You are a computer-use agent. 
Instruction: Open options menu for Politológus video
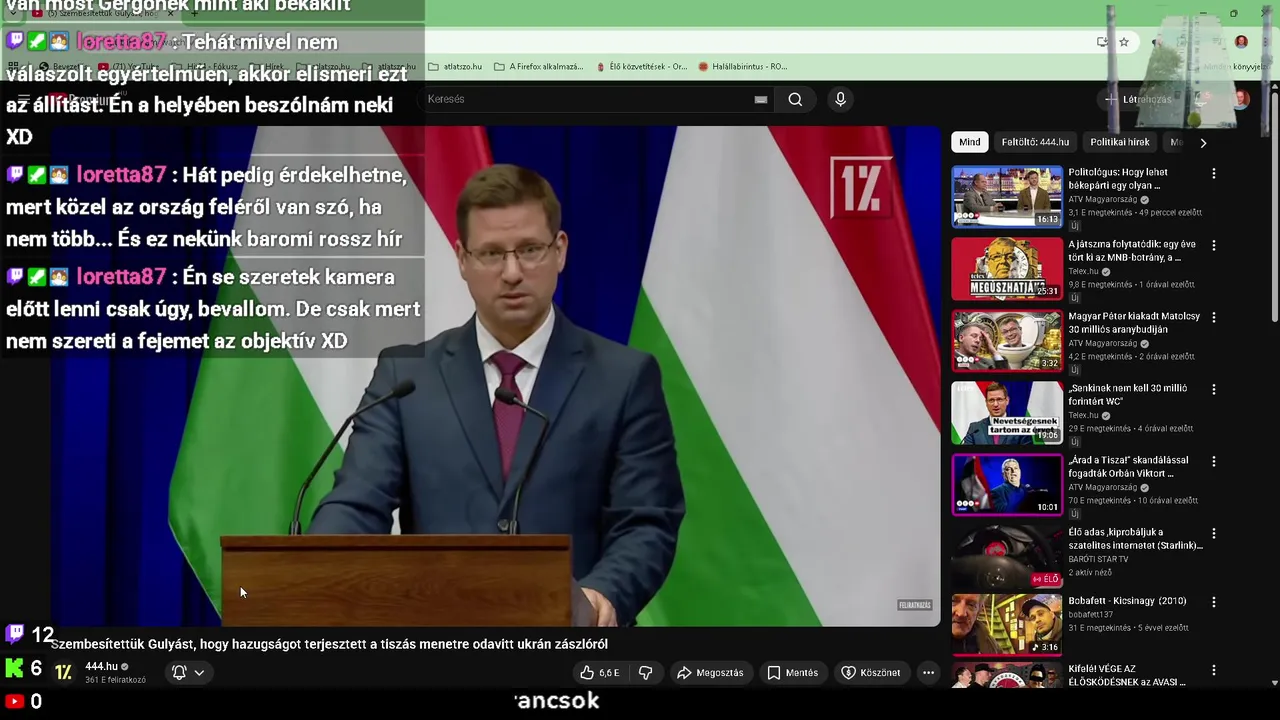[x=1214, y=173]
